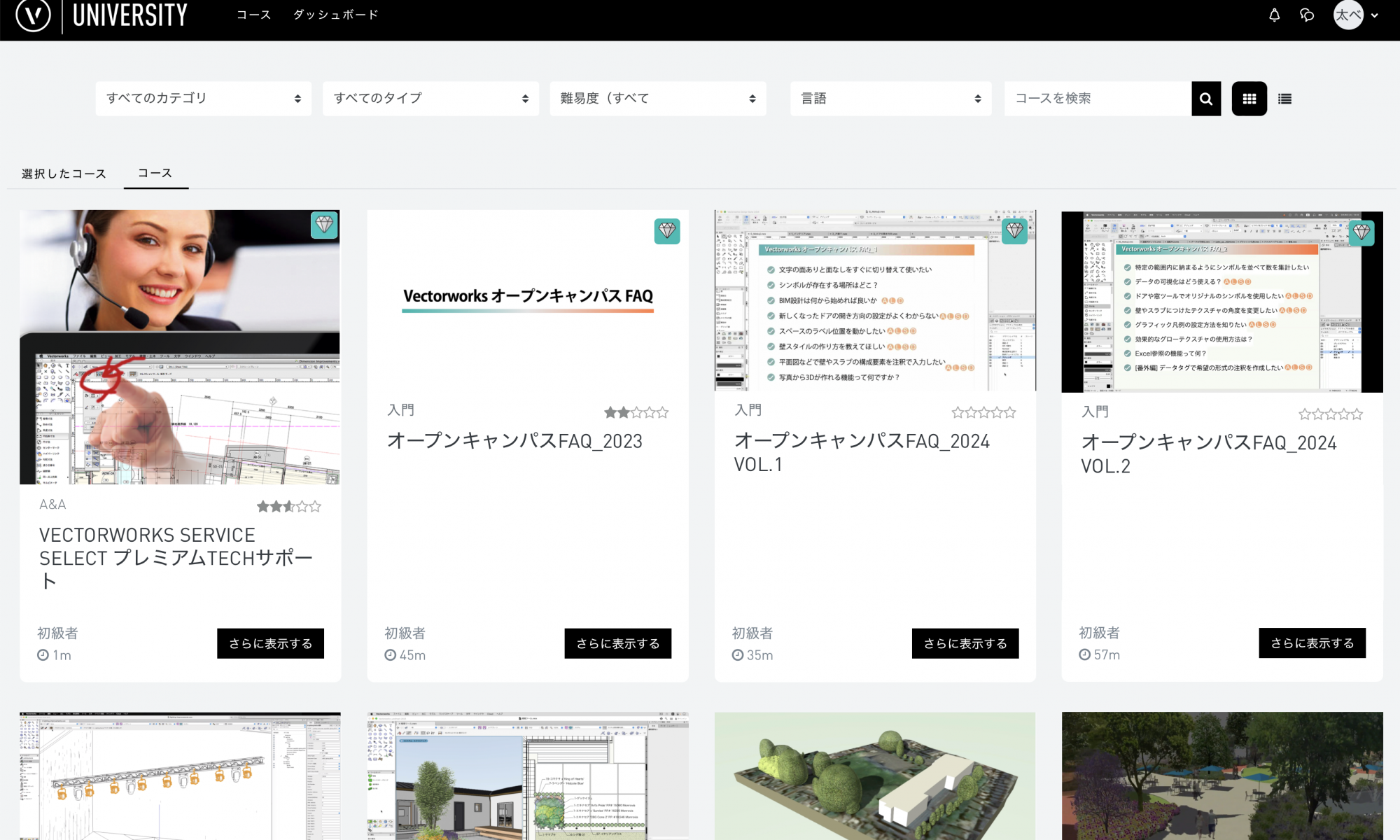Image resolution: width=1400 pixels, height=840 pixels.
Task: Click さらに表示する on FAQ_2024 VOL.1 card
Action: click(965, 643)
